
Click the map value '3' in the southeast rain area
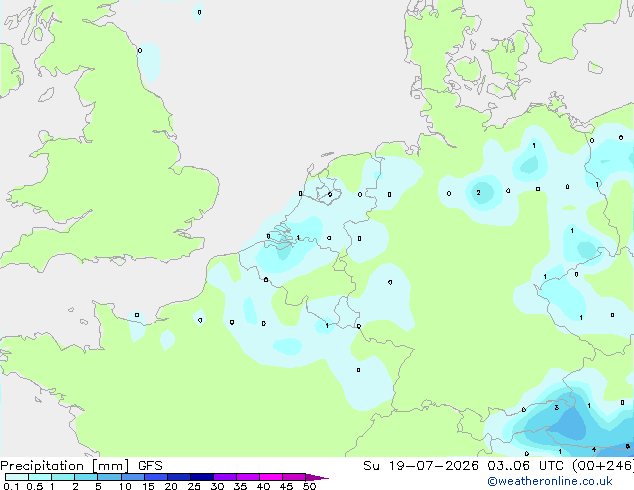[x=557, y=408]
